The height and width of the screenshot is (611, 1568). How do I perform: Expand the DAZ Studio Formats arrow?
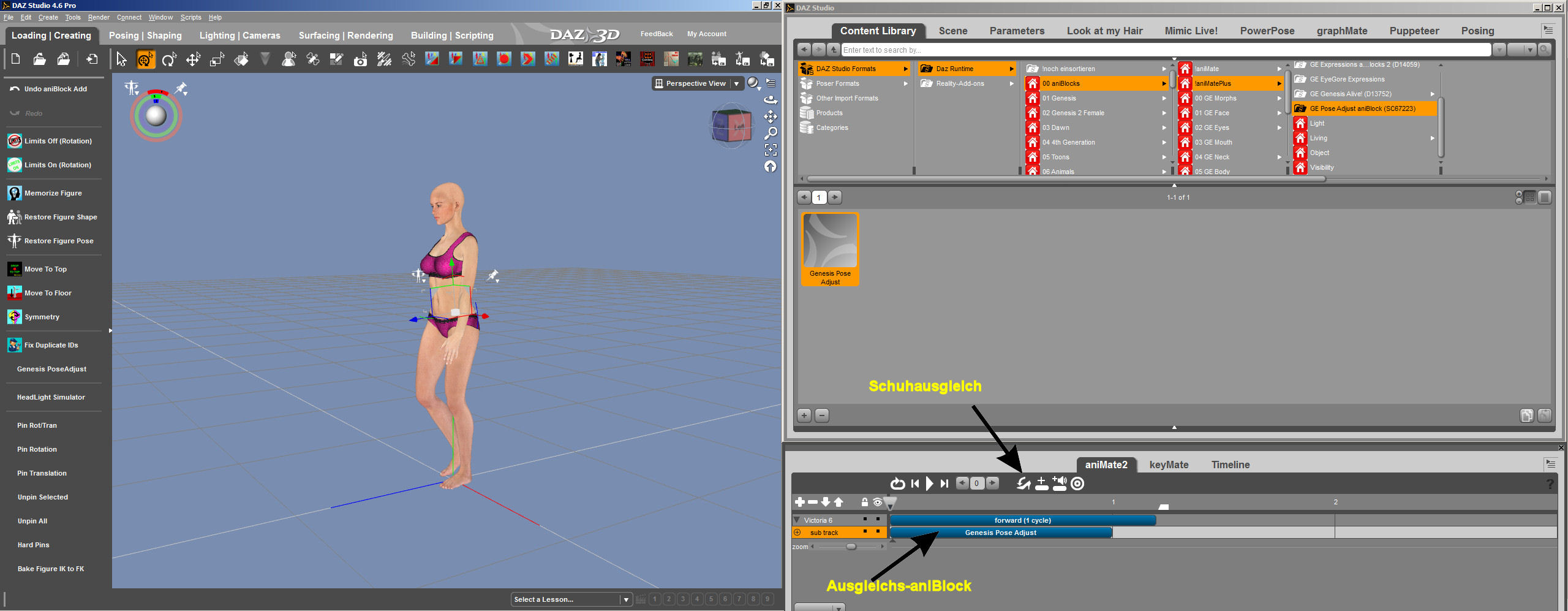click(905, 69)
